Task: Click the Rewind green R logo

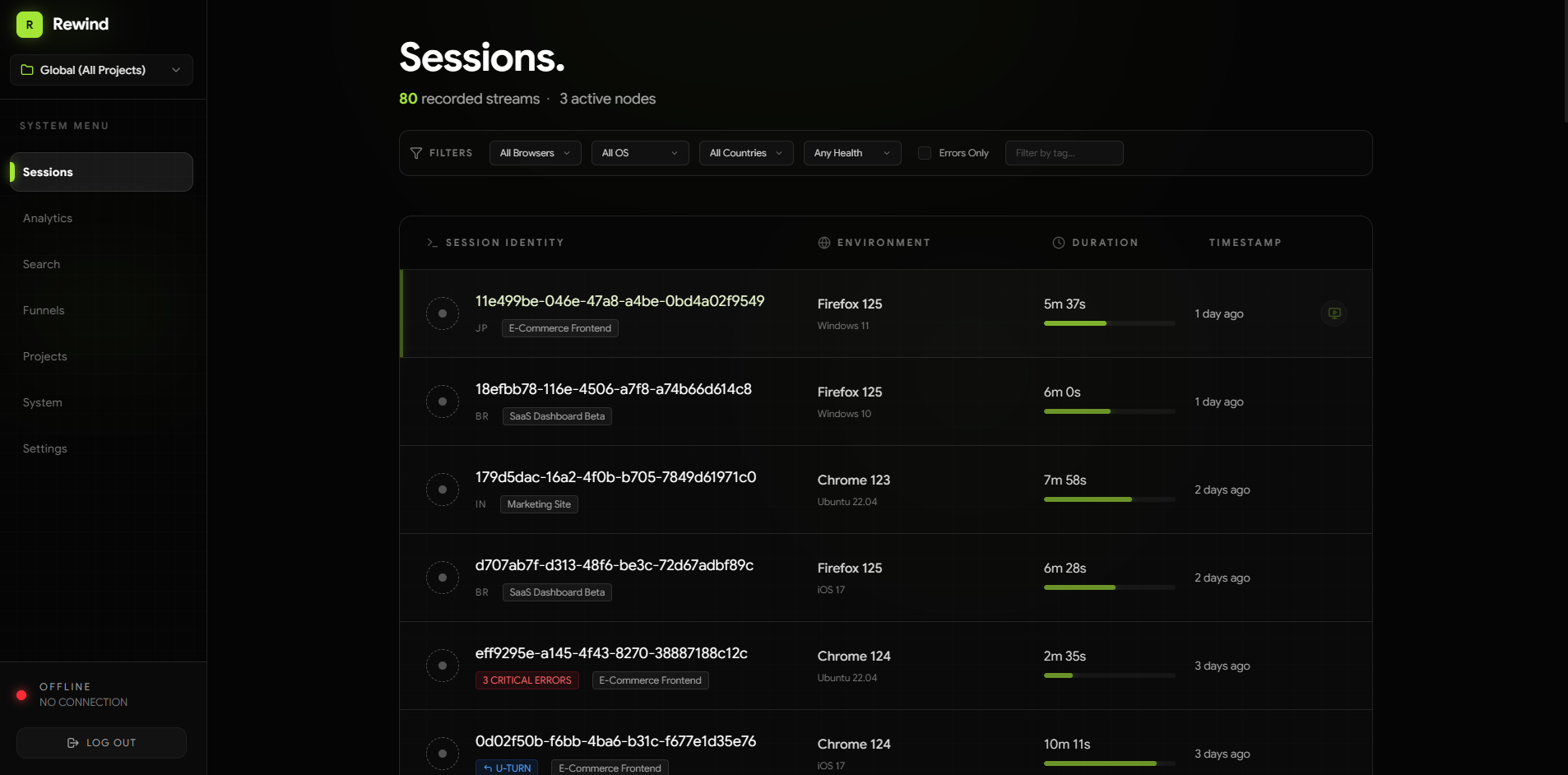Action: click(x=30, y=25)
